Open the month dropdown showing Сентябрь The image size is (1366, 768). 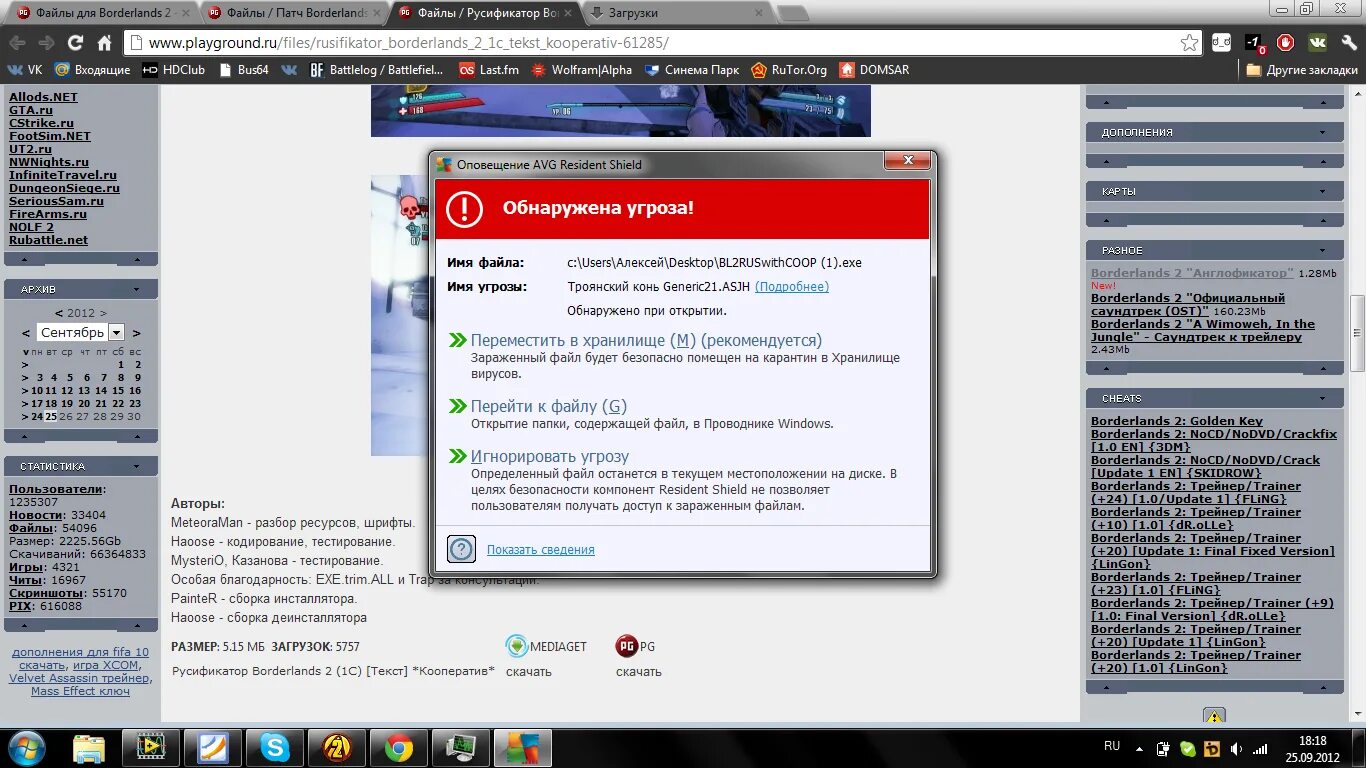[x=116, y=333]
